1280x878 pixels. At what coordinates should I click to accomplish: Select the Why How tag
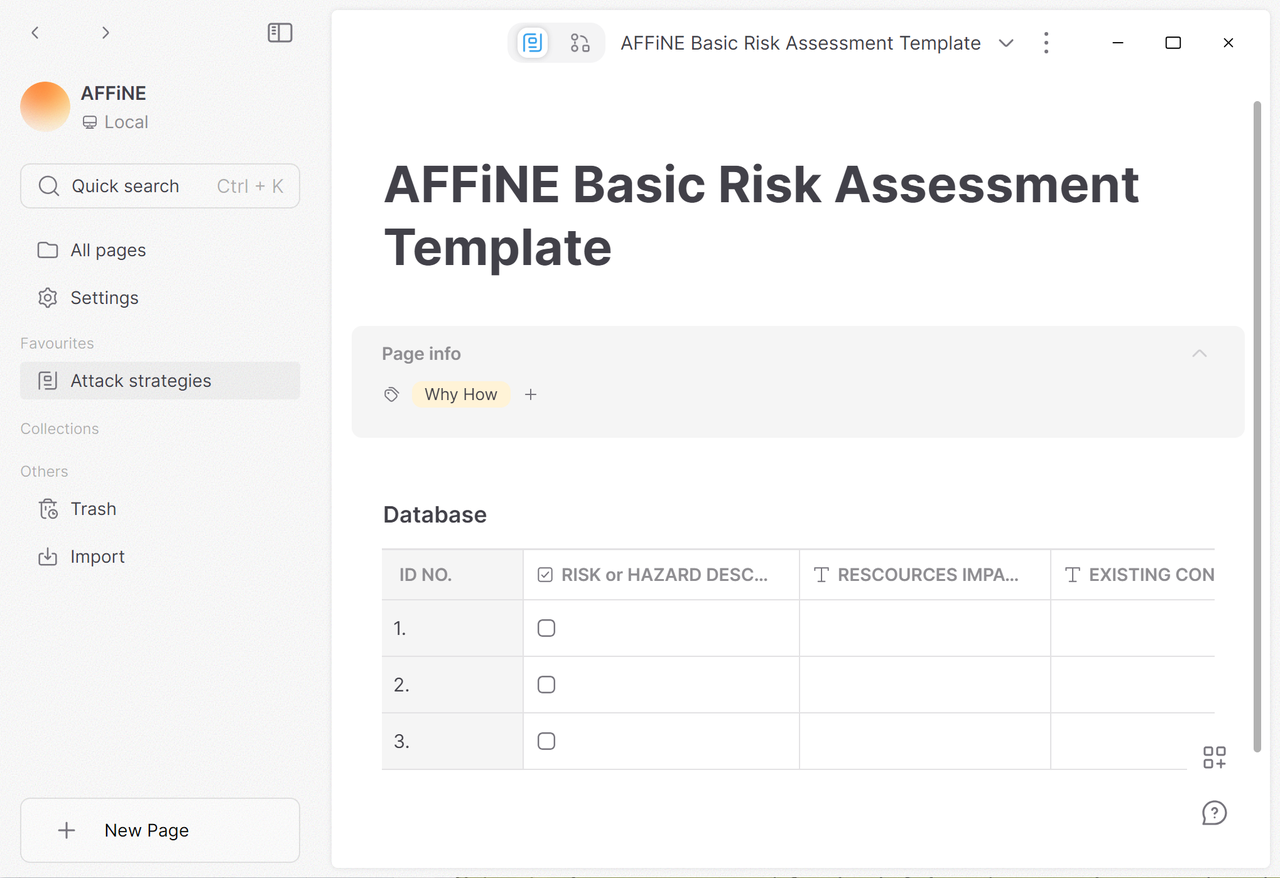(x=461, y=395)
